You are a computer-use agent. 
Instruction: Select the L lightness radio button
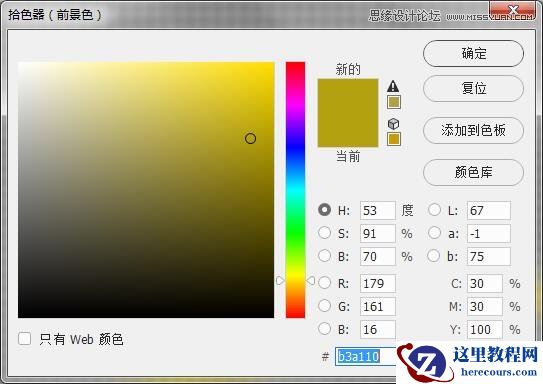point(434,210)
